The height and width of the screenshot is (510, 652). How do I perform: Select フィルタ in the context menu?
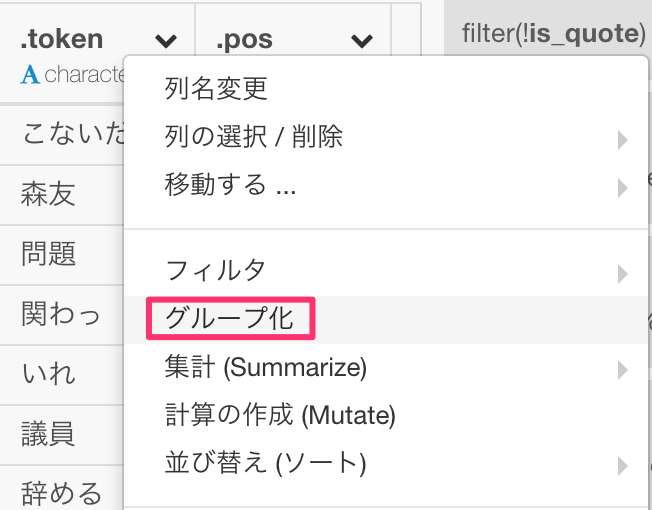(215, 270)
